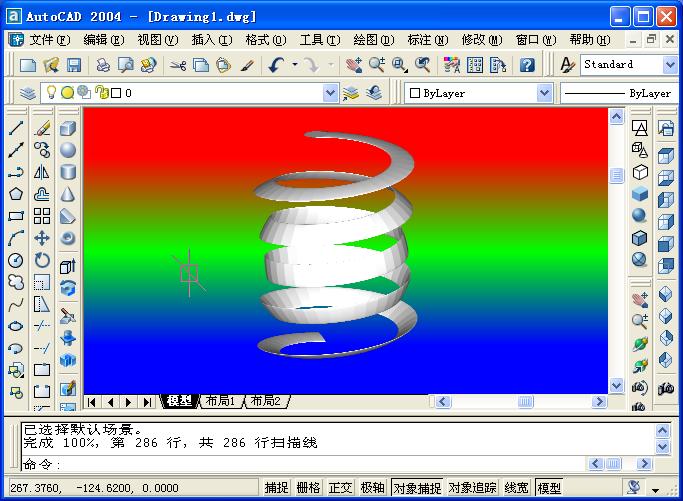Click command window scroll up arrow
683x501 pixels.
pos(663,431)
